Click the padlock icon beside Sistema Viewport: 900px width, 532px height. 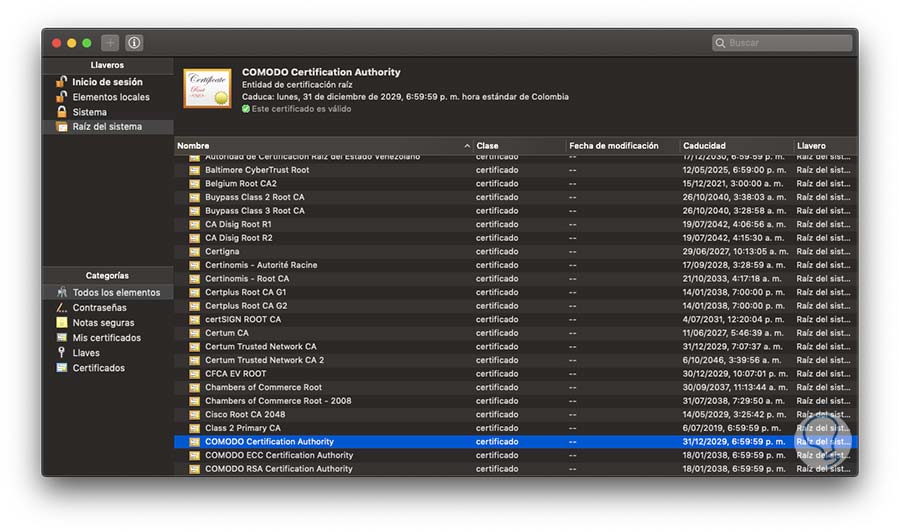61,111
